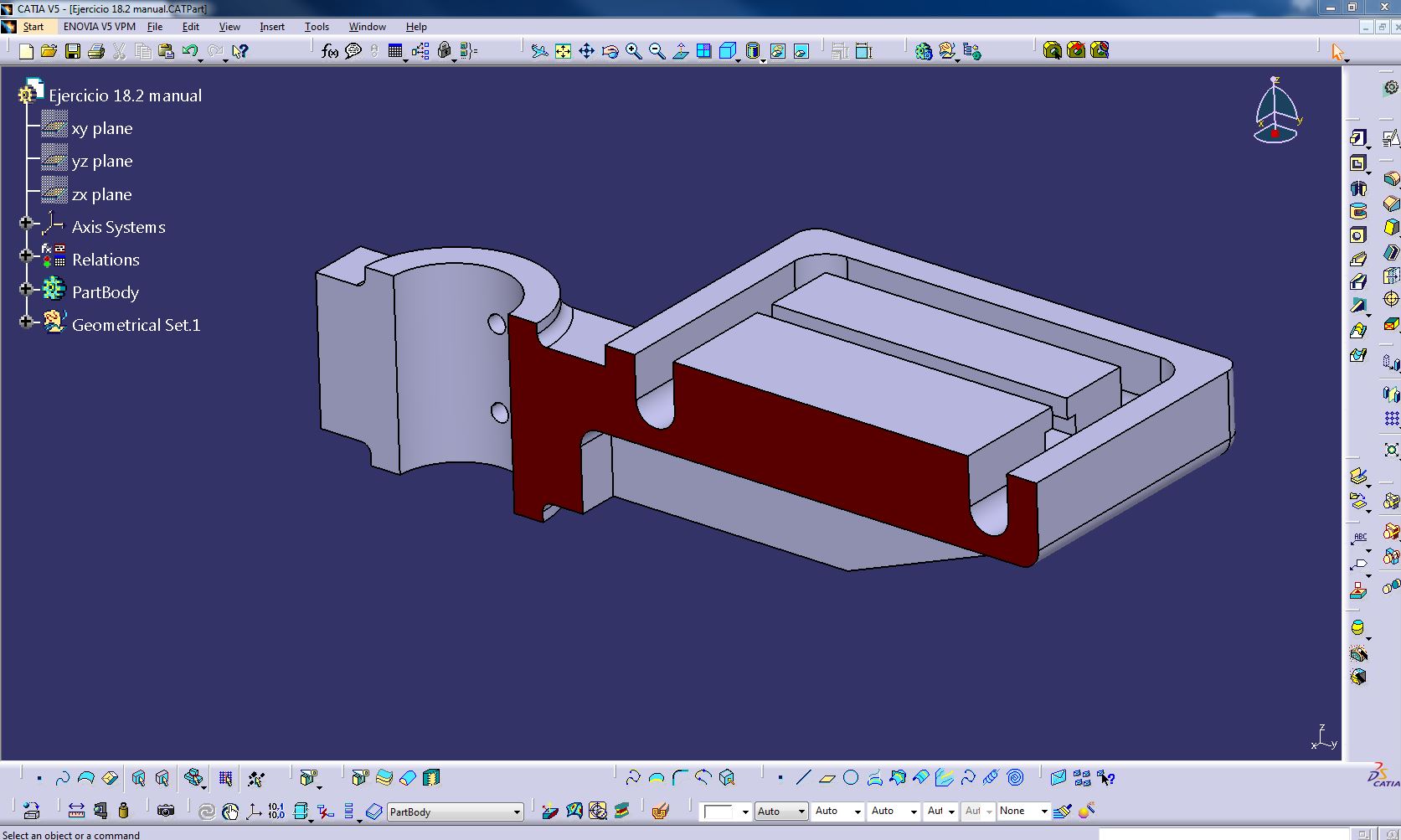Viewport: 1401px width, 840px height.
Task: Click the Axis System icon in bottom toolbar
Action: click(253, 810)
